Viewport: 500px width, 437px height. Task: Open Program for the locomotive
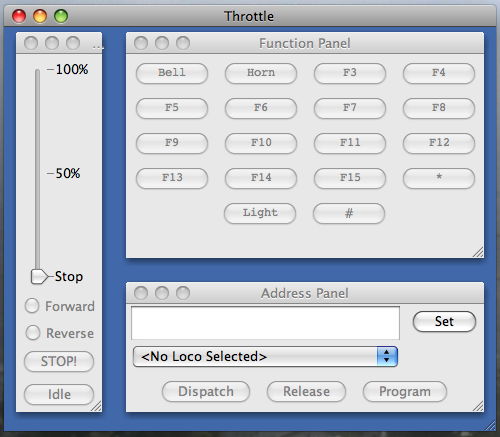click(405, 392)
